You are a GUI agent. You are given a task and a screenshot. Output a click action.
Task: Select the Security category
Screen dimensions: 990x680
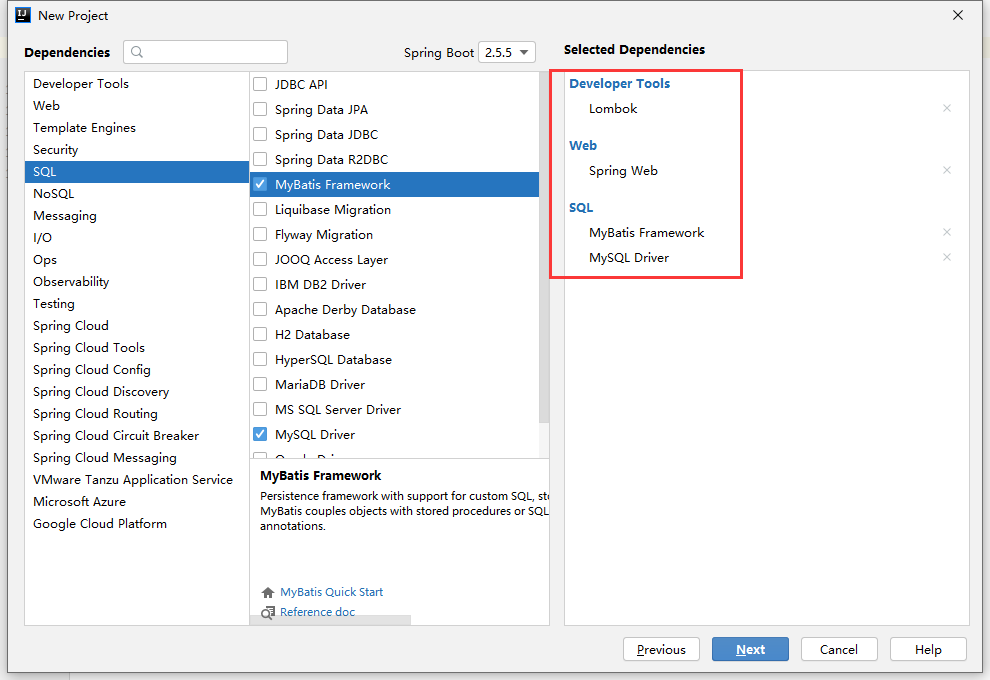pyautogui.click(x=137, y=150)
